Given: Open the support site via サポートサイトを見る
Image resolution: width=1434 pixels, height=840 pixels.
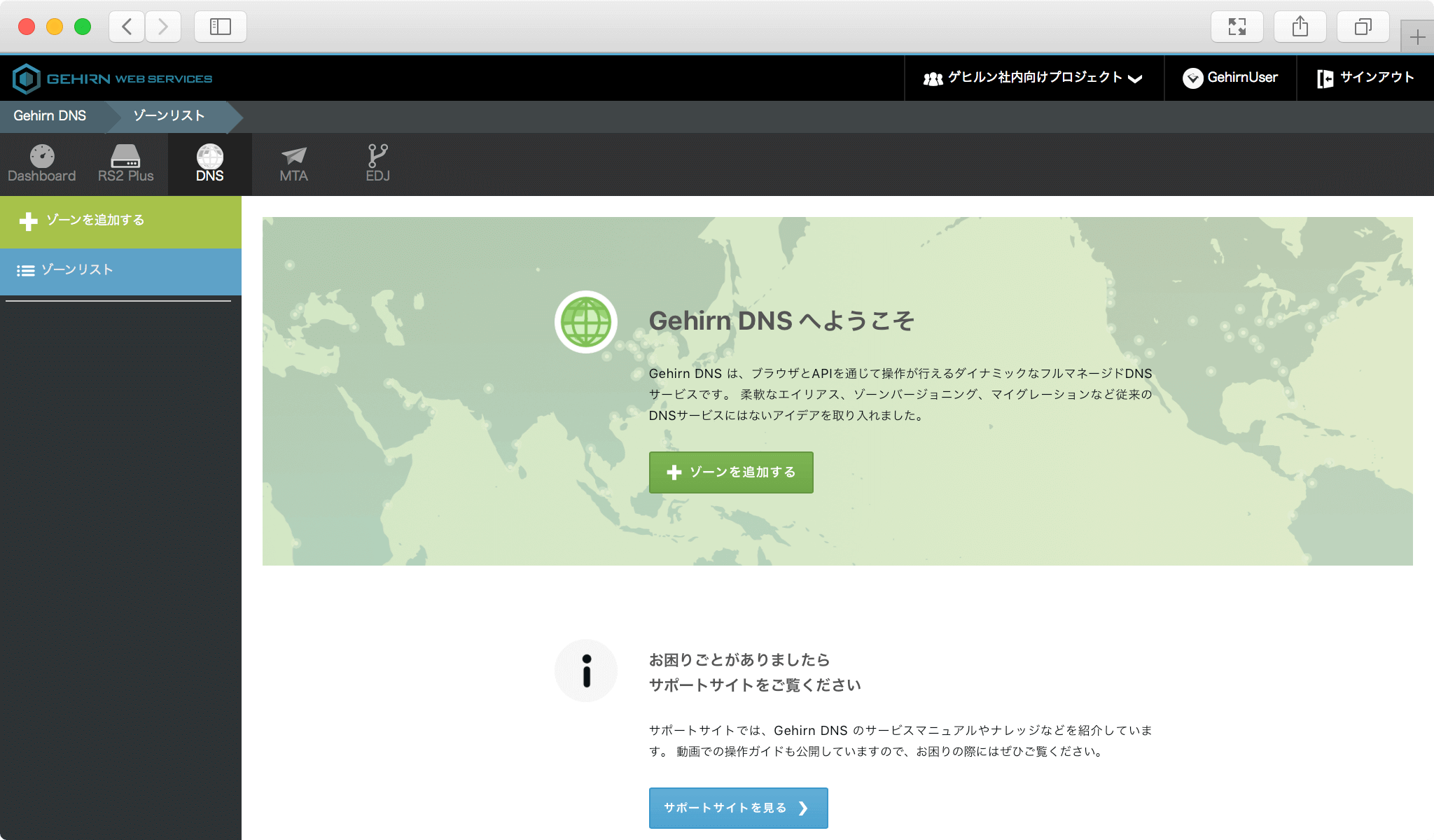Looking at the screenshot, I should point(737,808).
